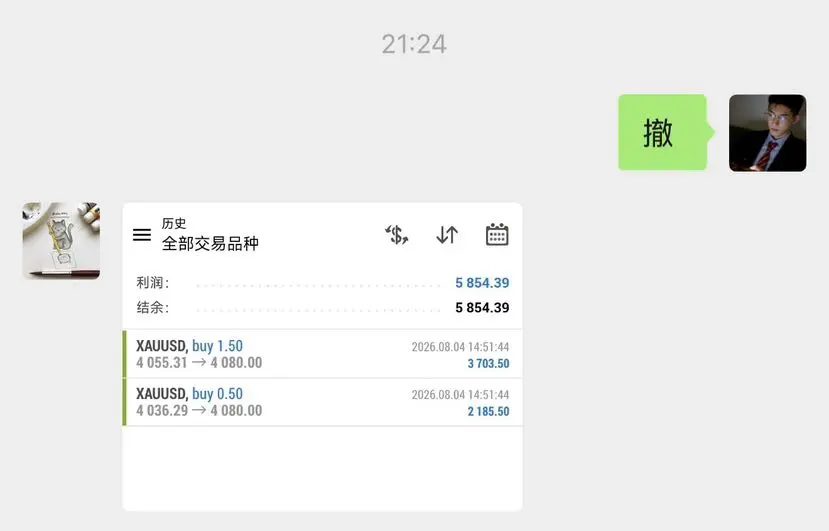The height and width of the screenshot is (531, 829).
Task: Open the hamburger menu icon
Action: (142, 234)
